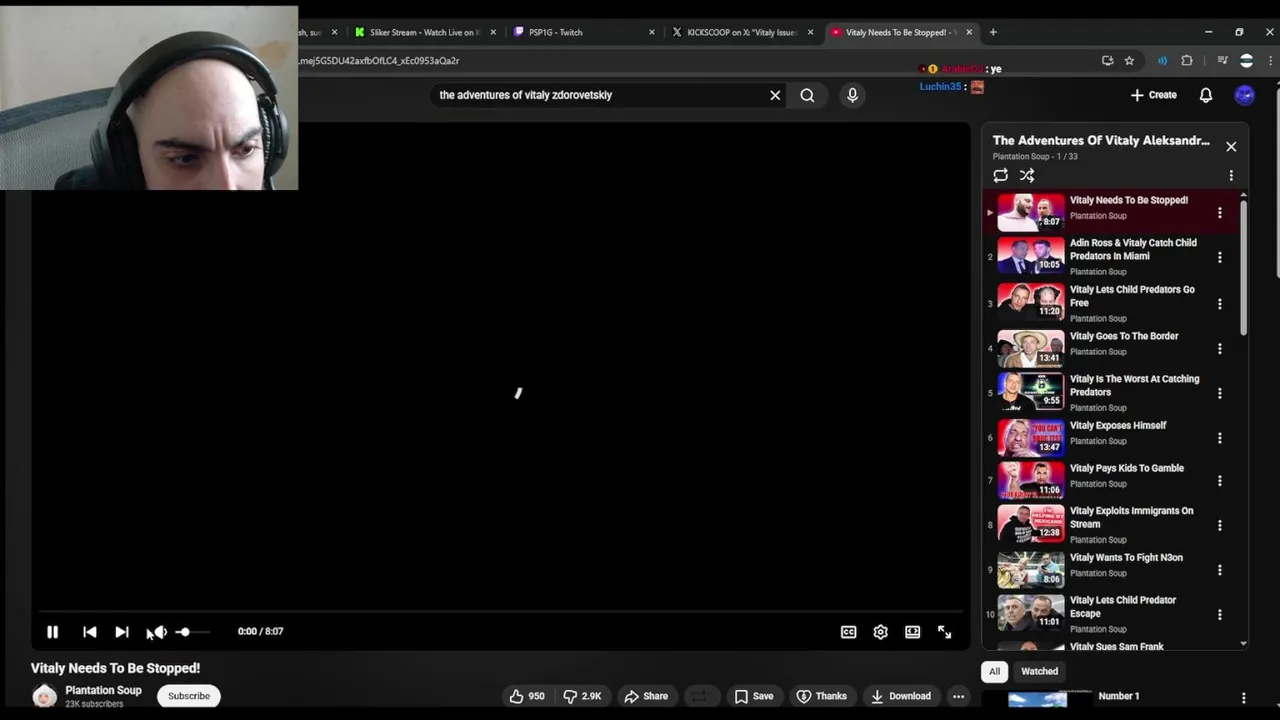1280x720 pixels.
Task: Toggle playlist loop
Action: point(1000,175)
